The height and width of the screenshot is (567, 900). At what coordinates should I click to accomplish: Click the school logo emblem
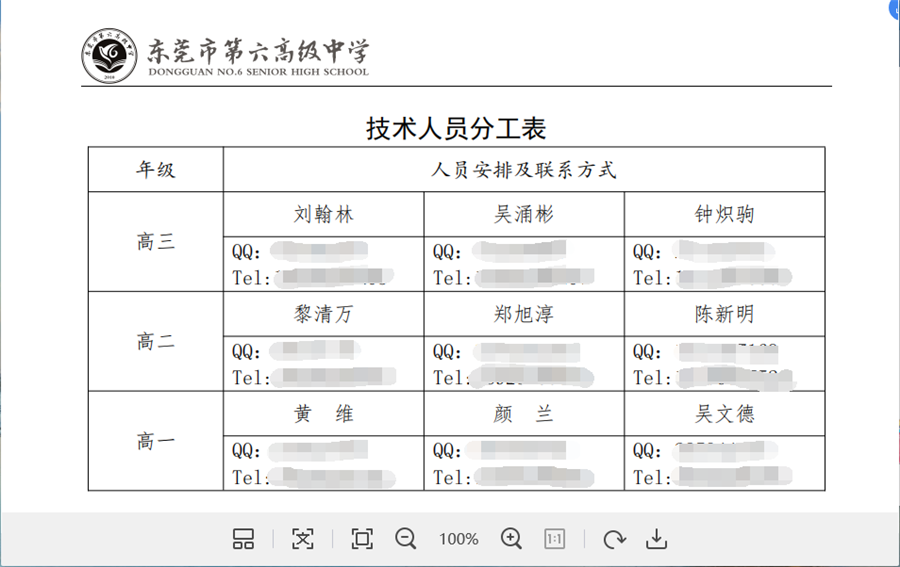pyautogui.click(x=109, y=56)
